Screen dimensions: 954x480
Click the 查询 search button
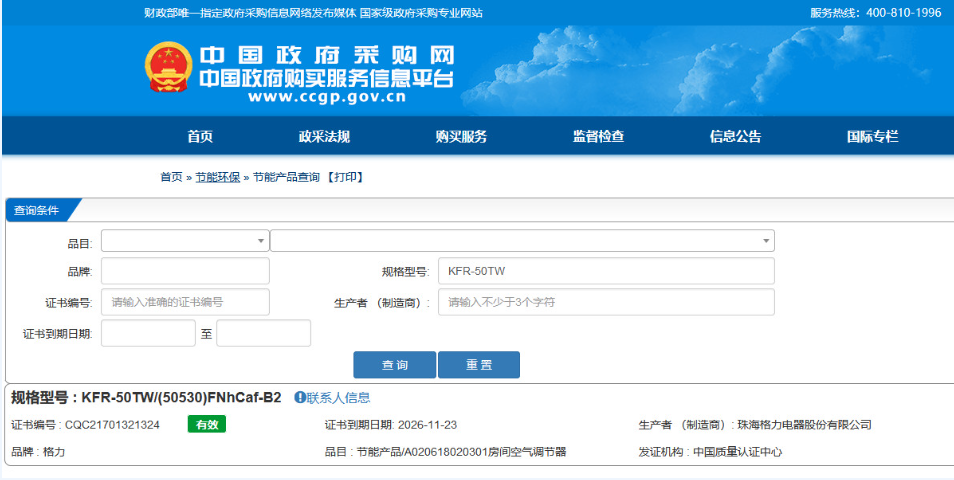tap(394, 364)
